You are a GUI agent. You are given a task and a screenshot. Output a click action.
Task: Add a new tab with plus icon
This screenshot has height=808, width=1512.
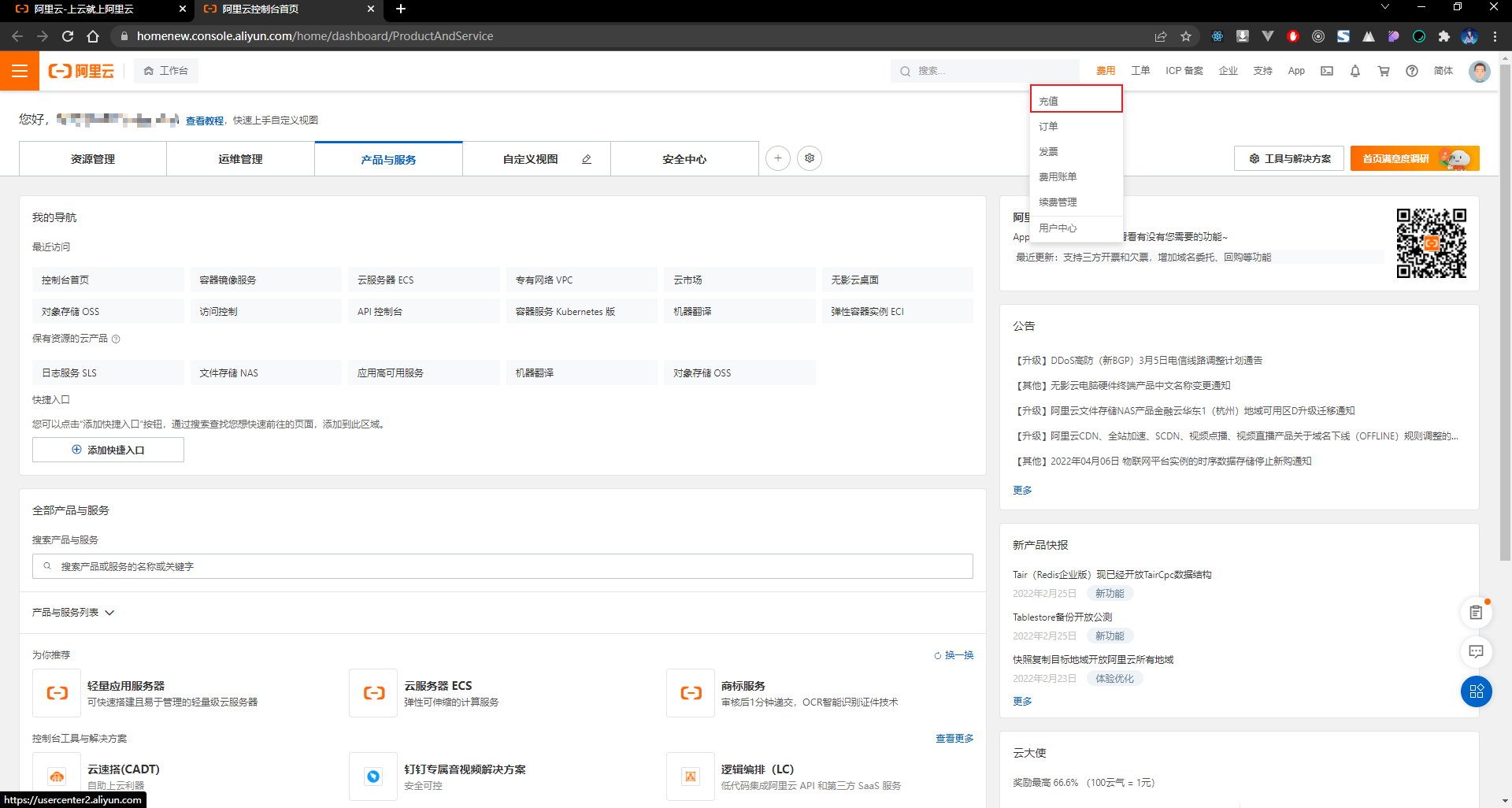778,158
